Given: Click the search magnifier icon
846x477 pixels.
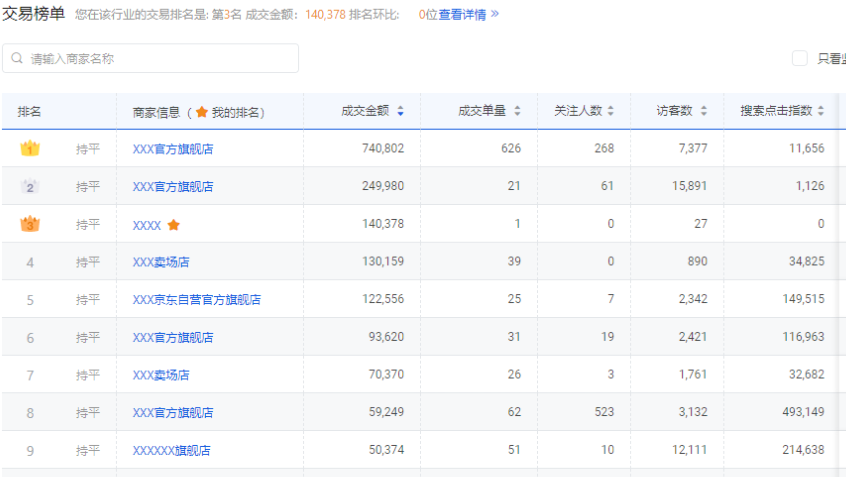Looking at the screenshot, I should (18, 59).
